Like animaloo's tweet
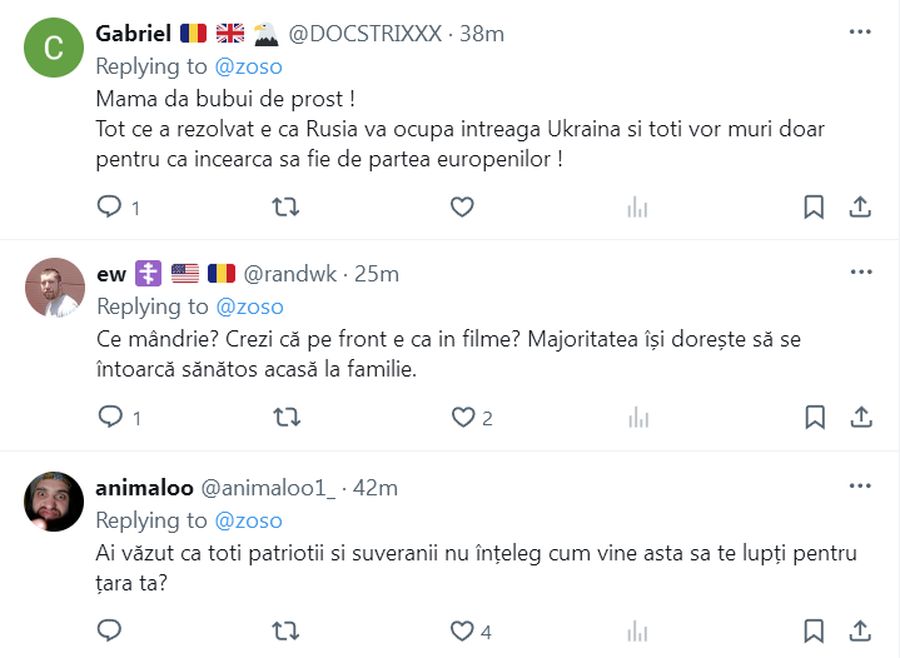Screen dimensions: 900x658 [462, 631]
